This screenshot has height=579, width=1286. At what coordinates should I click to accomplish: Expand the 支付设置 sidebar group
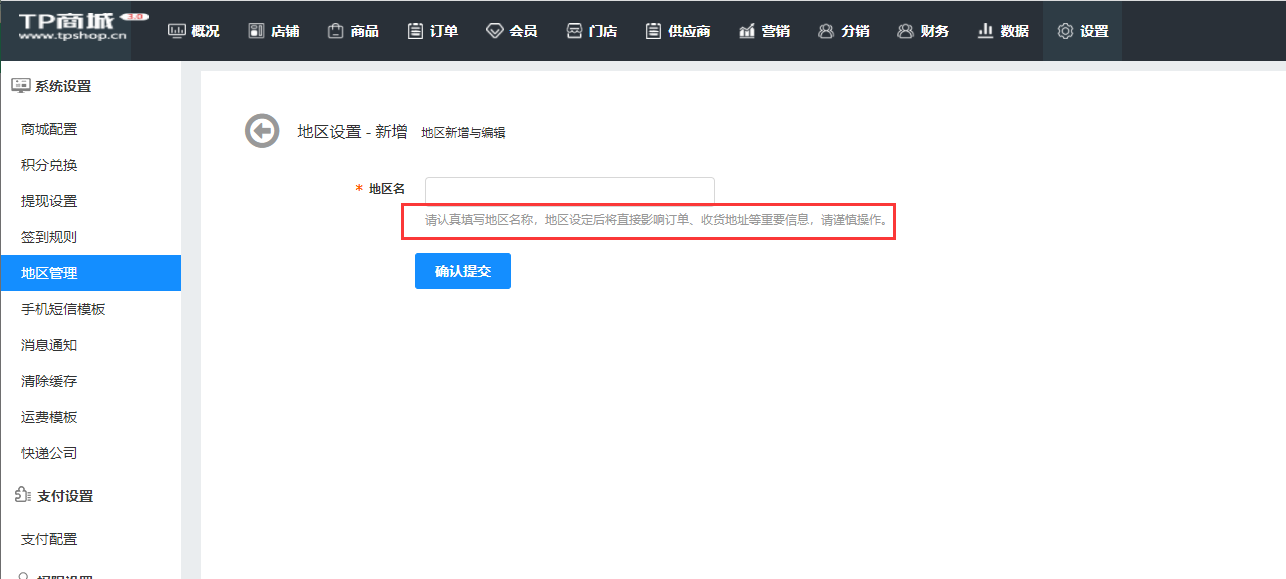point(64,496)
